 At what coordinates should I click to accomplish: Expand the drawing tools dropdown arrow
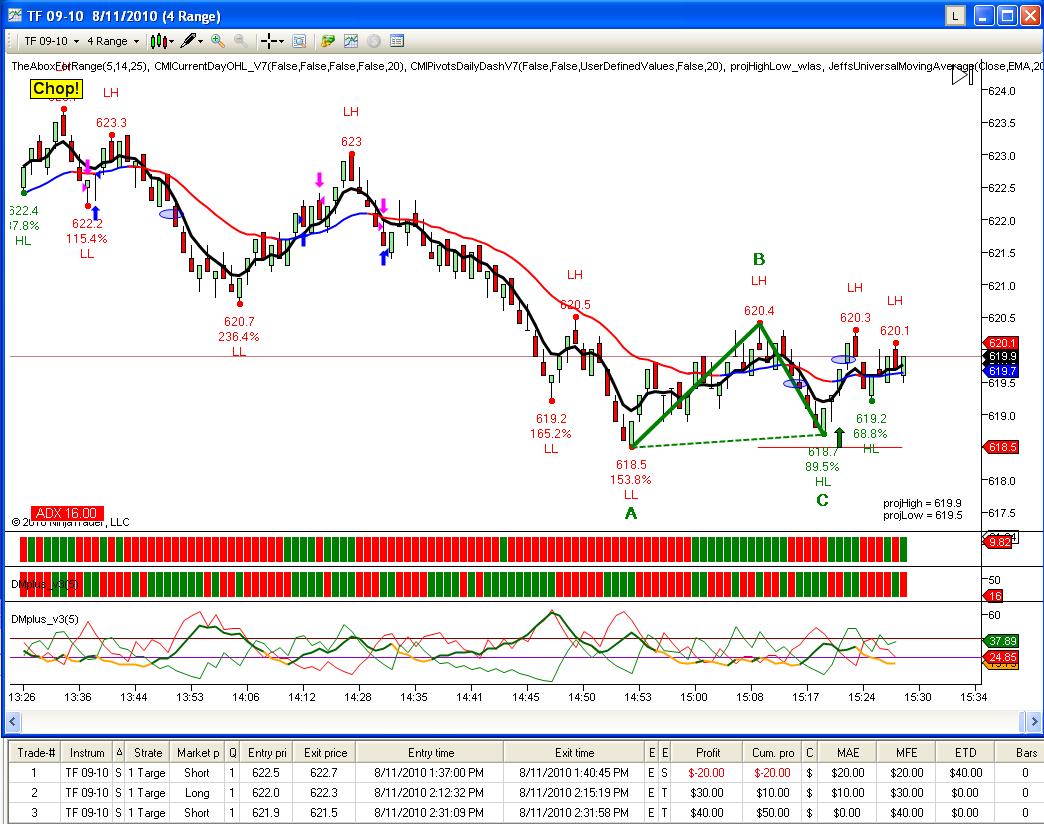(200, 42)
